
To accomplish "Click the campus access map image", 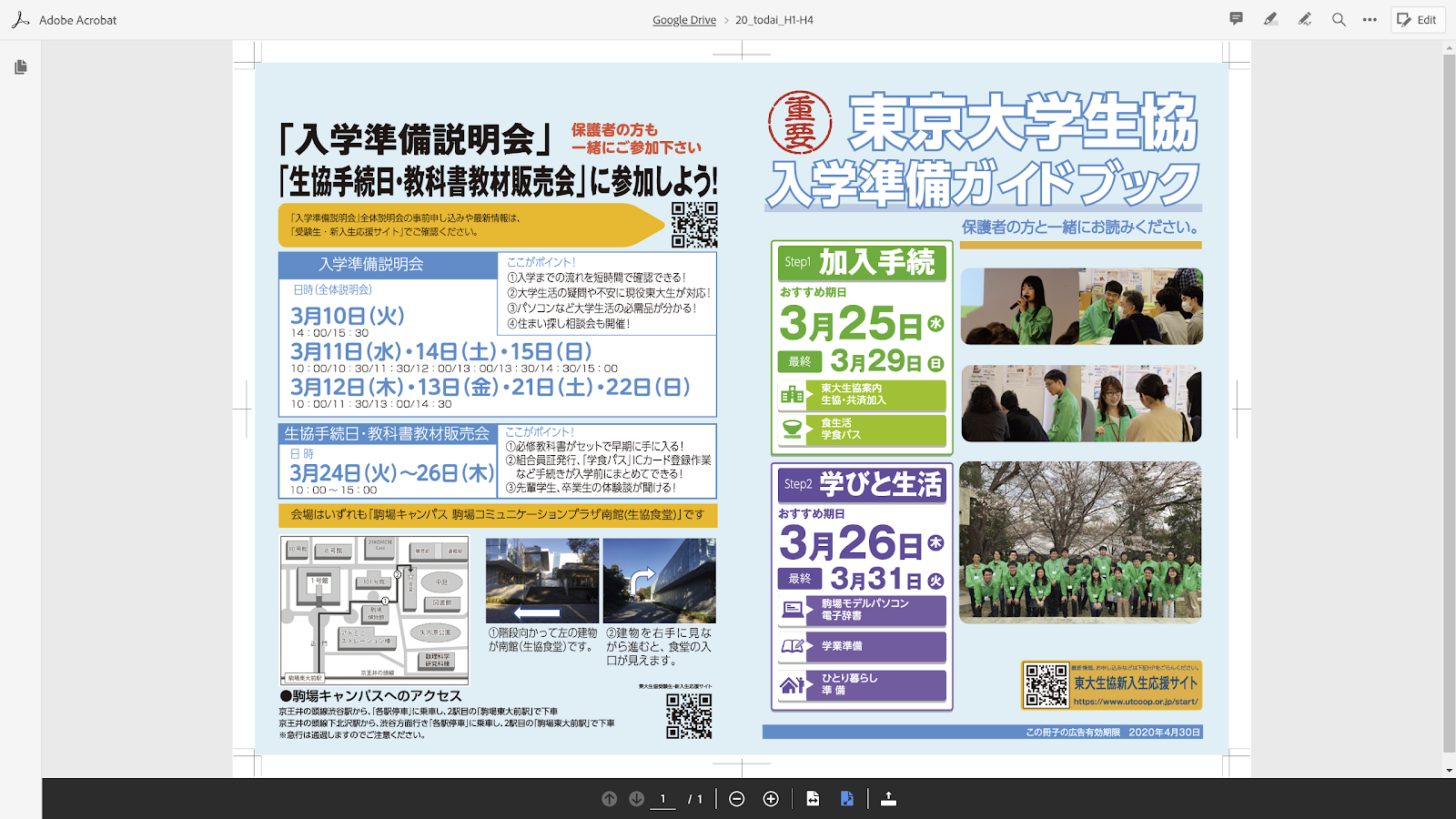I will pos(374,610).
